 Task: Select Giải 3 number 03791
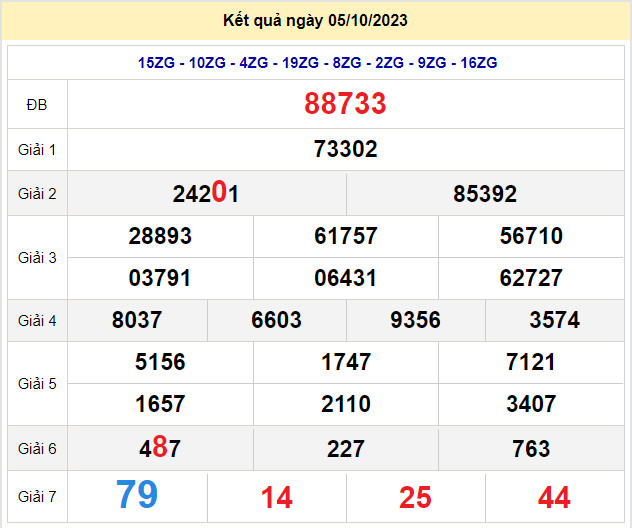tap(160, 278)
